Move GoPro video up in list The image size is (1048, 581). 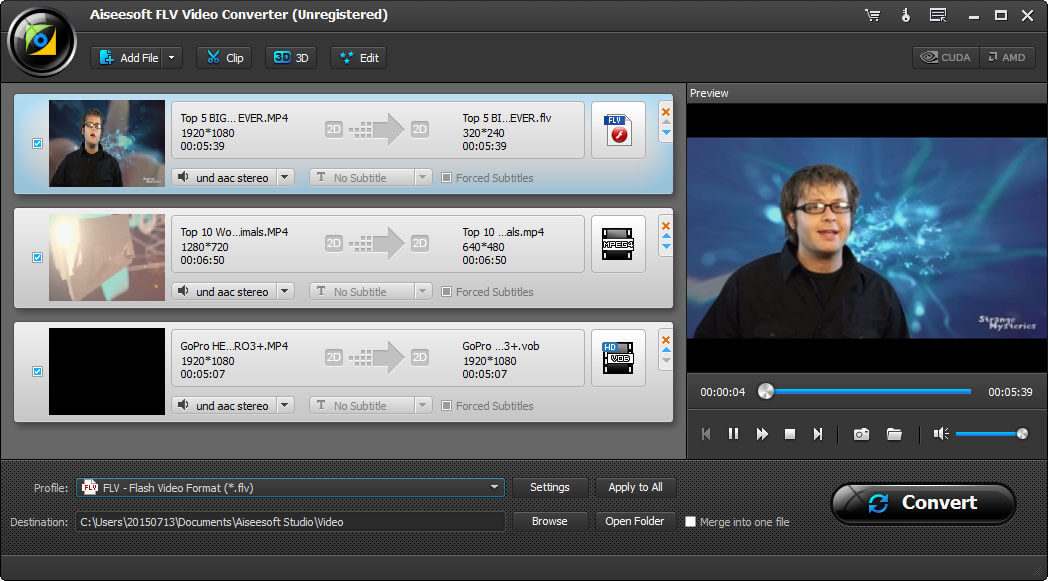tap(666, 350)
